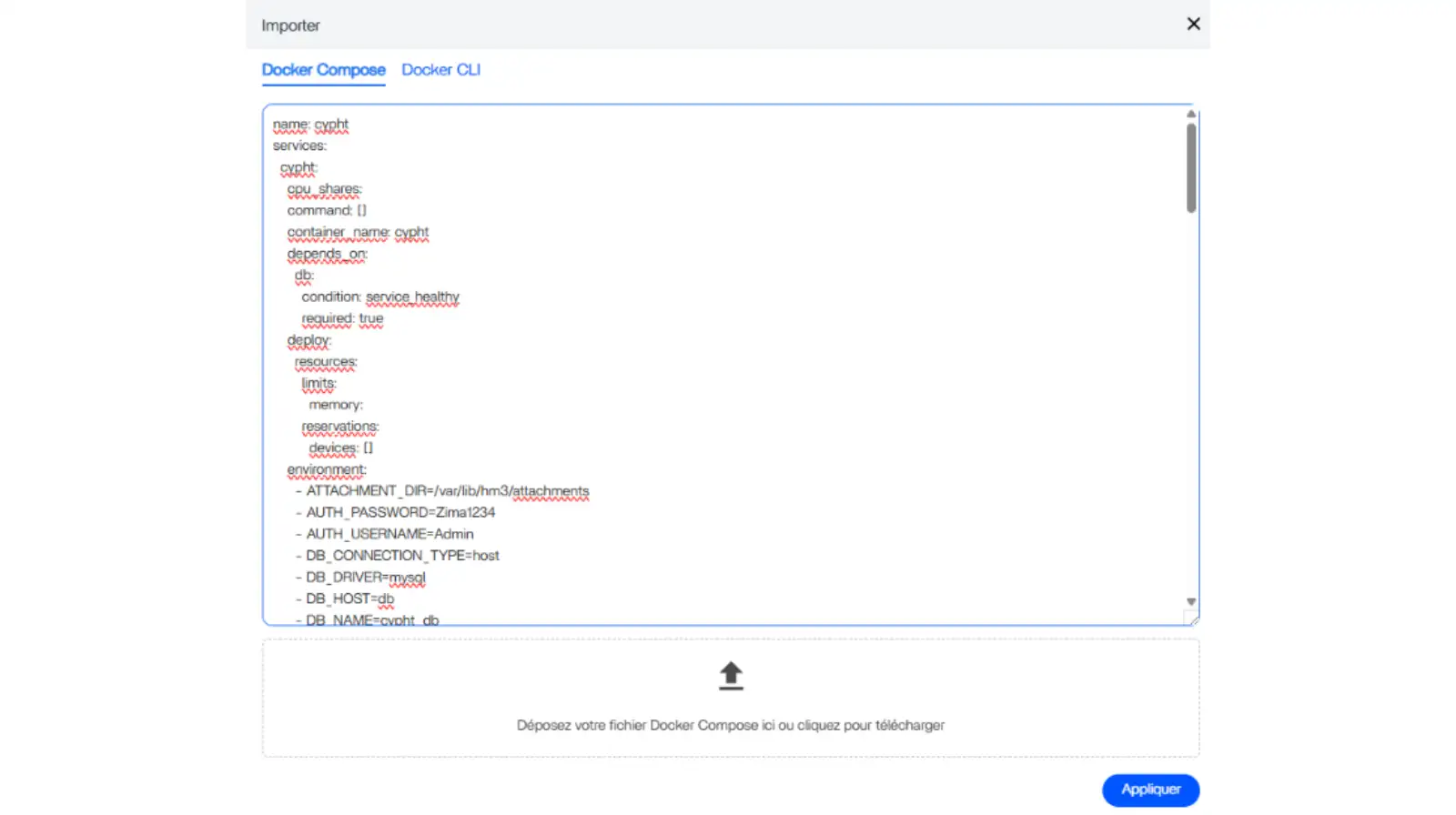Place cursor on the 'name: cypht' line
Image resolution: width=1456 pixels, height=815 pixels.
click(310, 125)
